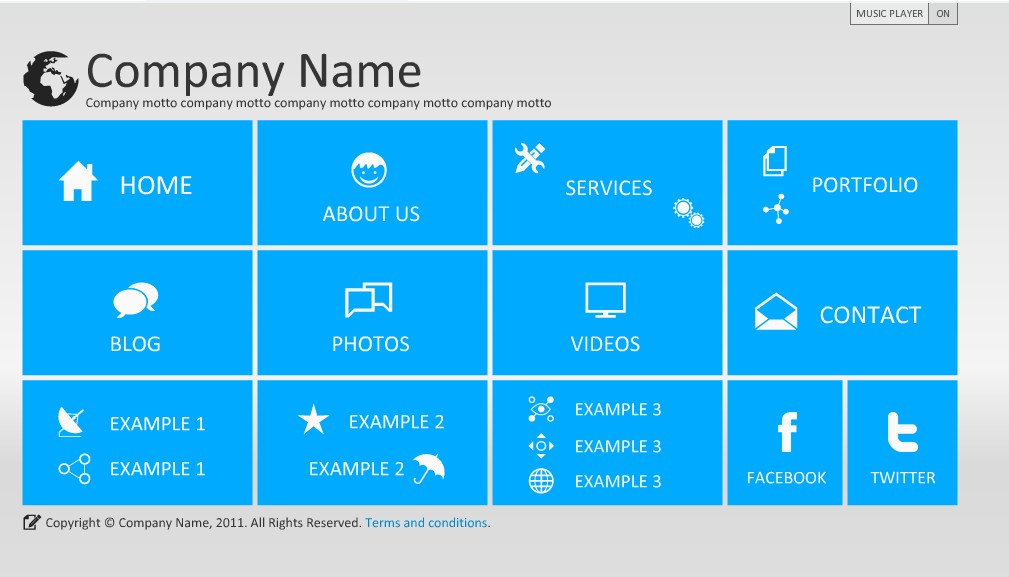Open the Photos menu tile
This screenshot has height=577, width=1009.
(x=372, y=313)
